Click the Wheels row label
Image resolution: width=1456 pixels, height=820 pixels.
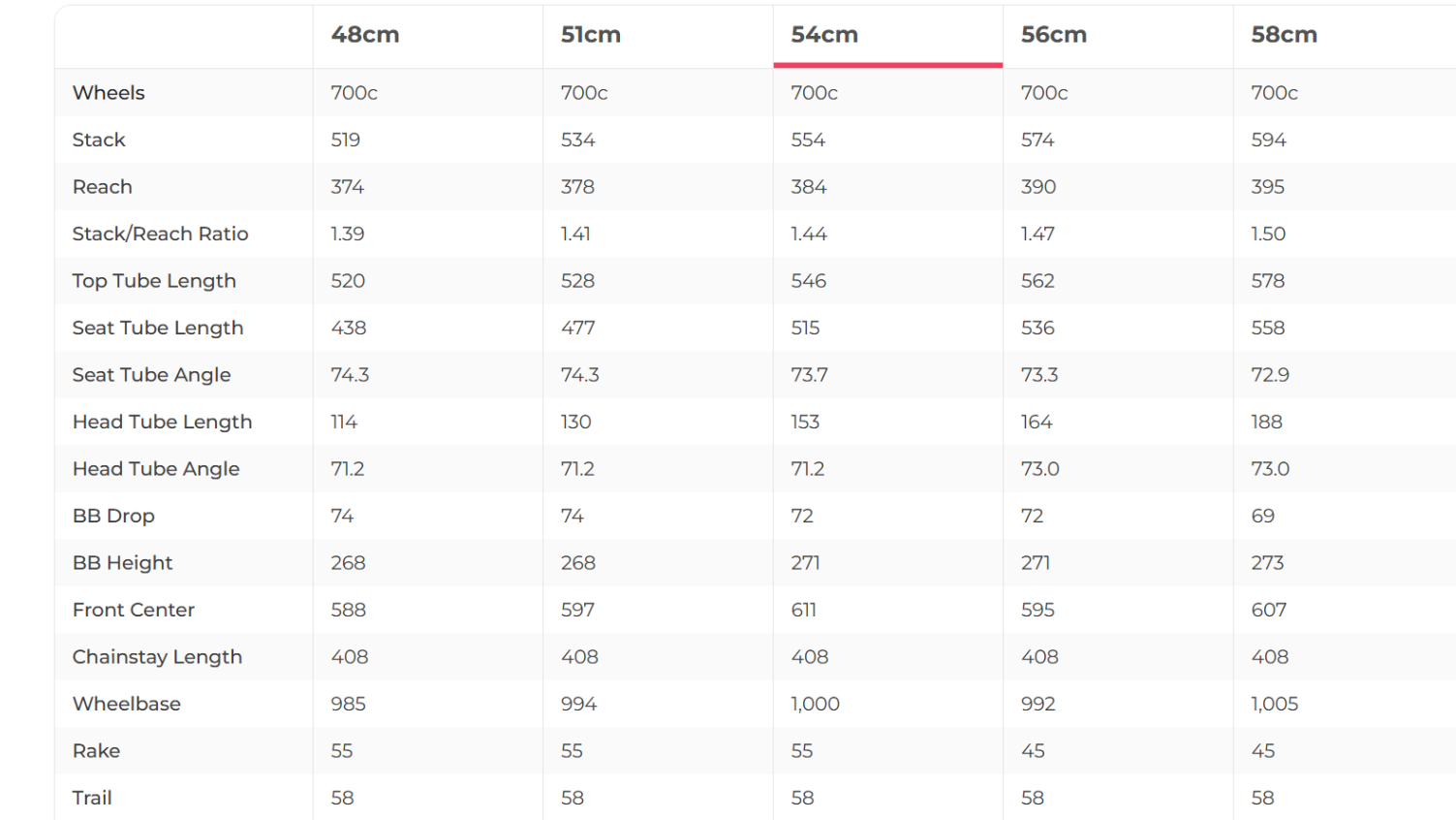click(108, 93)
